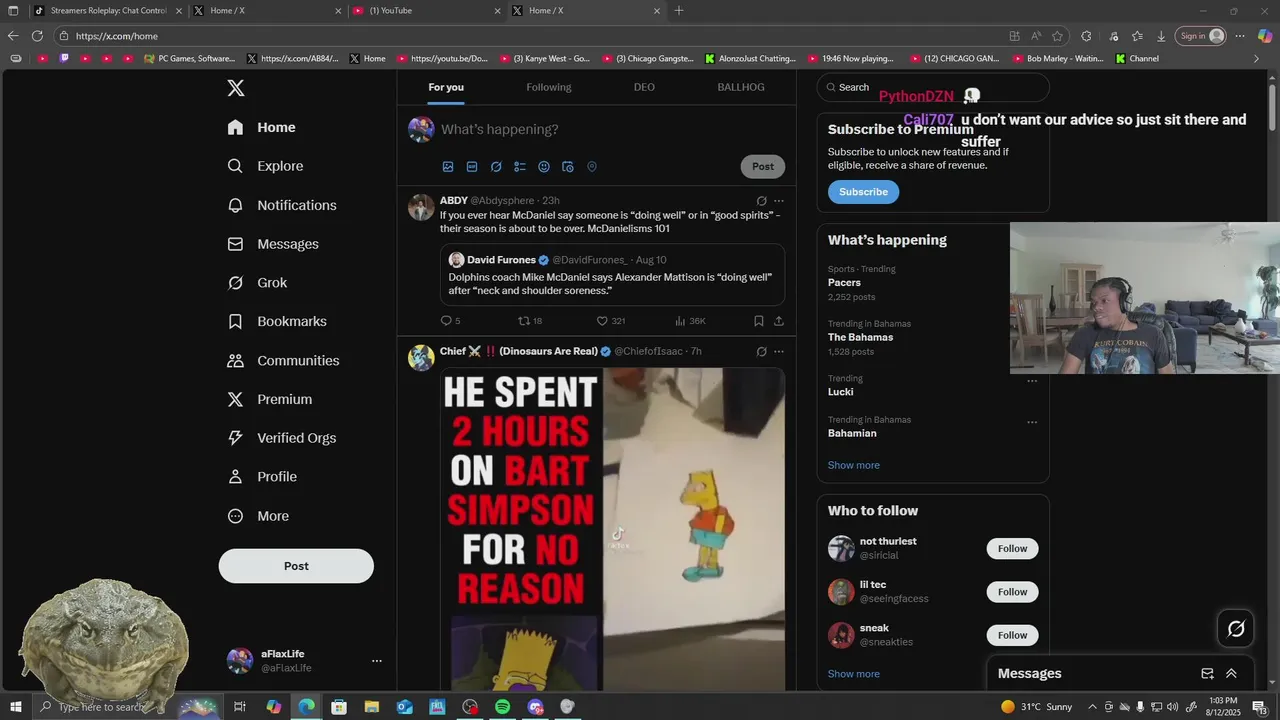Expand the Messages drawer
This screenshot has height=720, width=1280.
1231,674
